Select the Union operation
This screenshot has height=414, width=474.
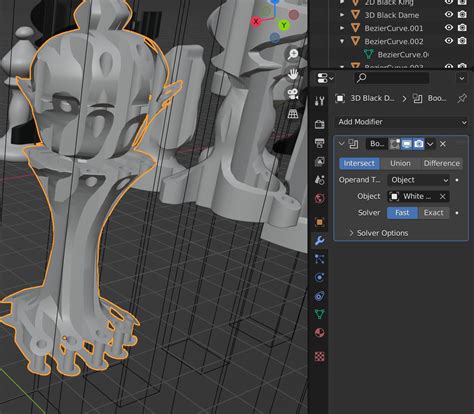click(400, 163)
